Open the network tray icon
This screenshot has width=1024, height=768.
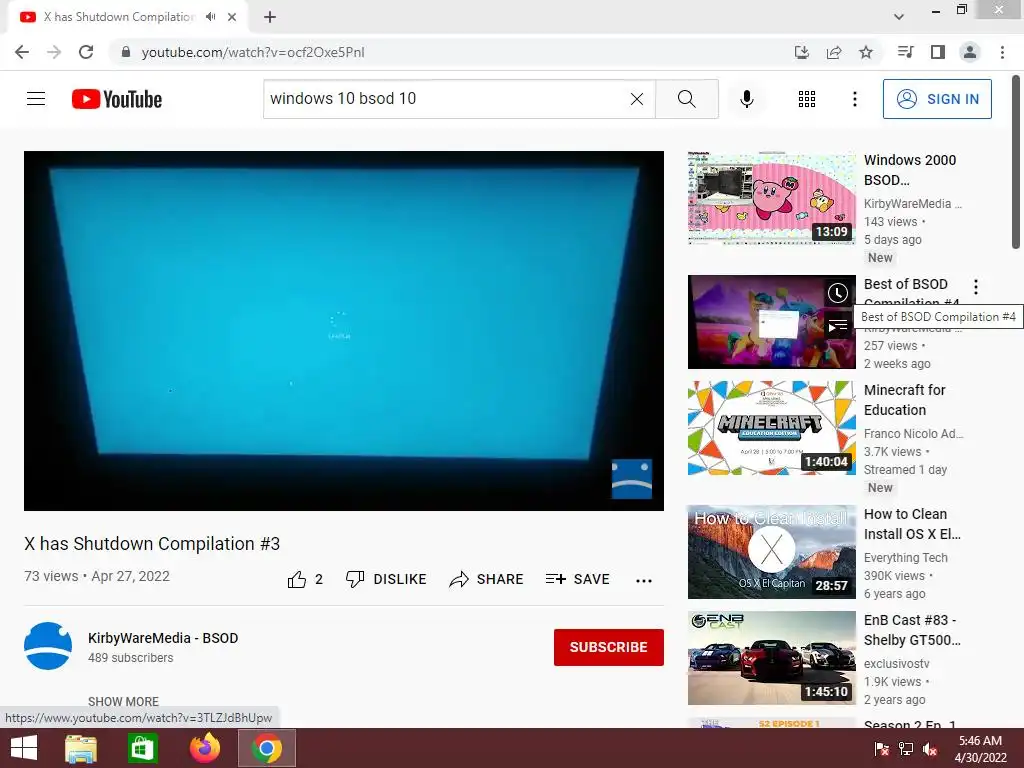(906, 749)
